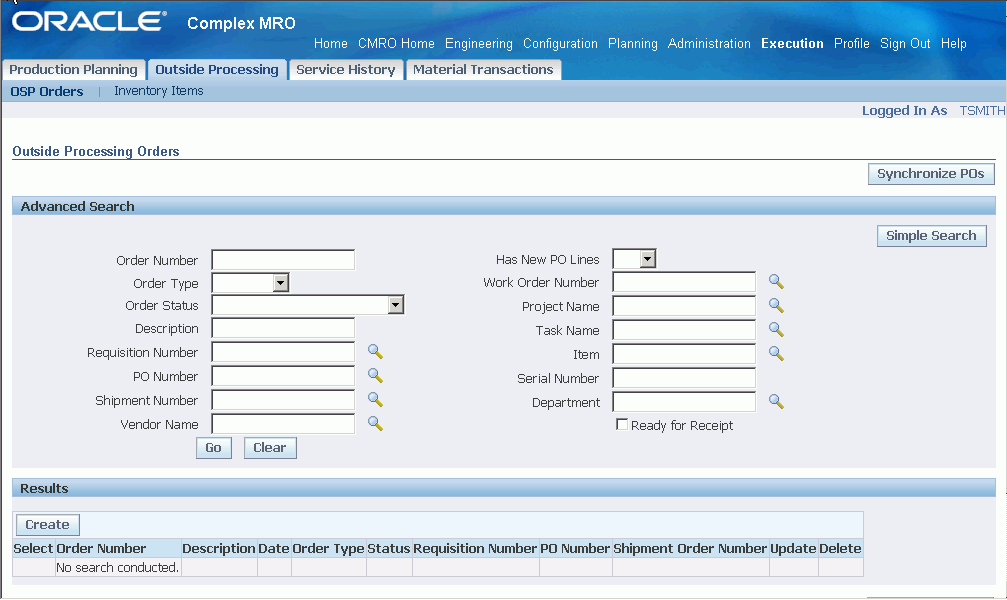Screen dimensions: 1007x600
Task: Go to the Home link
Action: (x=331, y=44)
